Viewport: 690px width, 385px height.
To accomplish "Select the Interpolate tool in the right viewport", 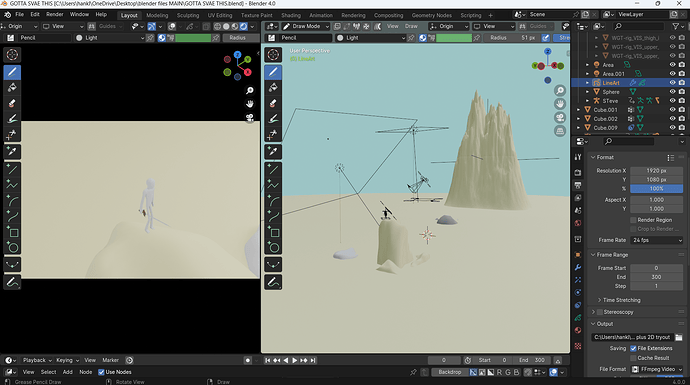I will (273, 264).
